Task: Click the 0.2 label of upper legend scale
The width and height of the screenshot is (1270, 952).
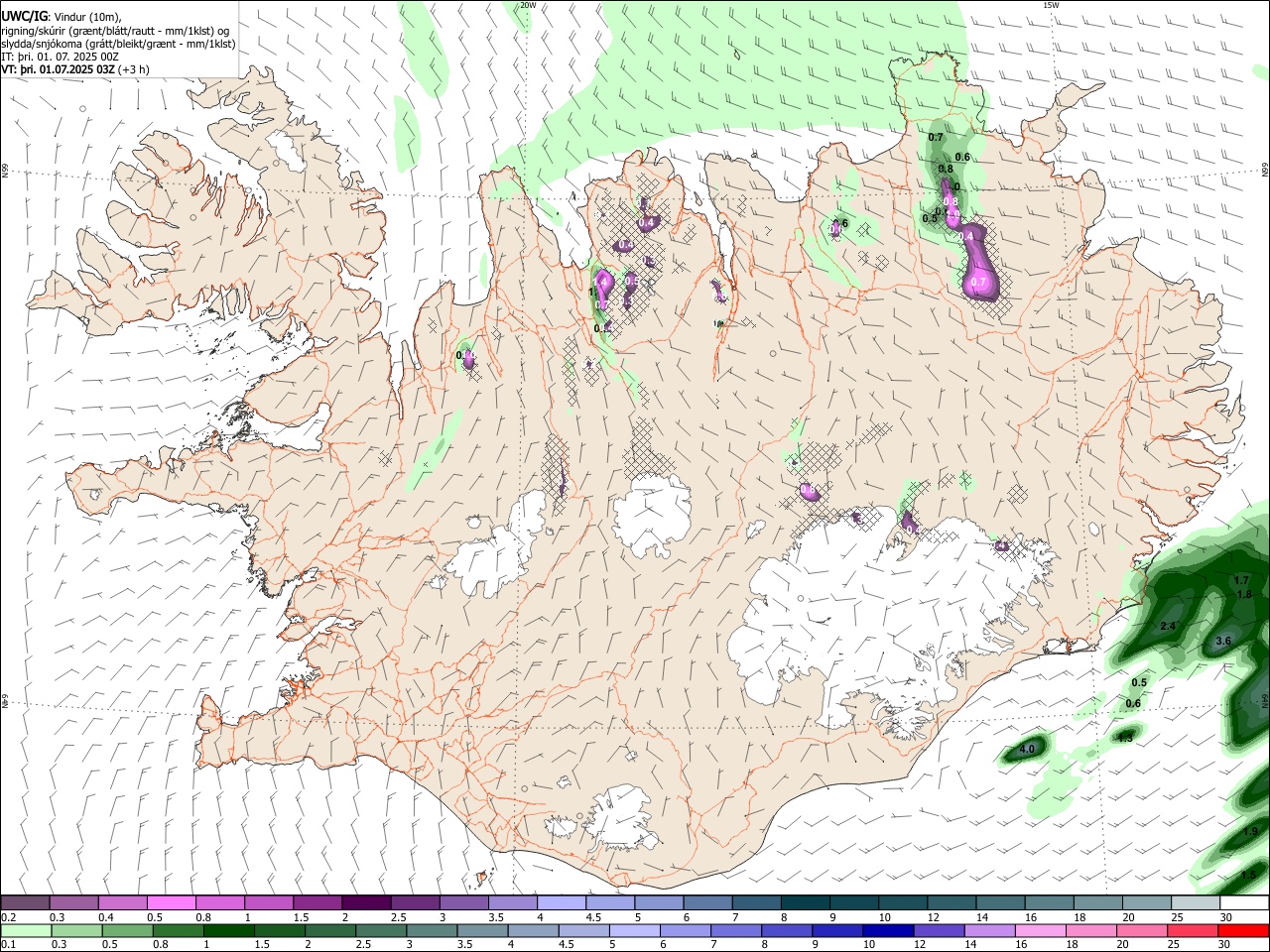Action: click(x=9, y=917)
